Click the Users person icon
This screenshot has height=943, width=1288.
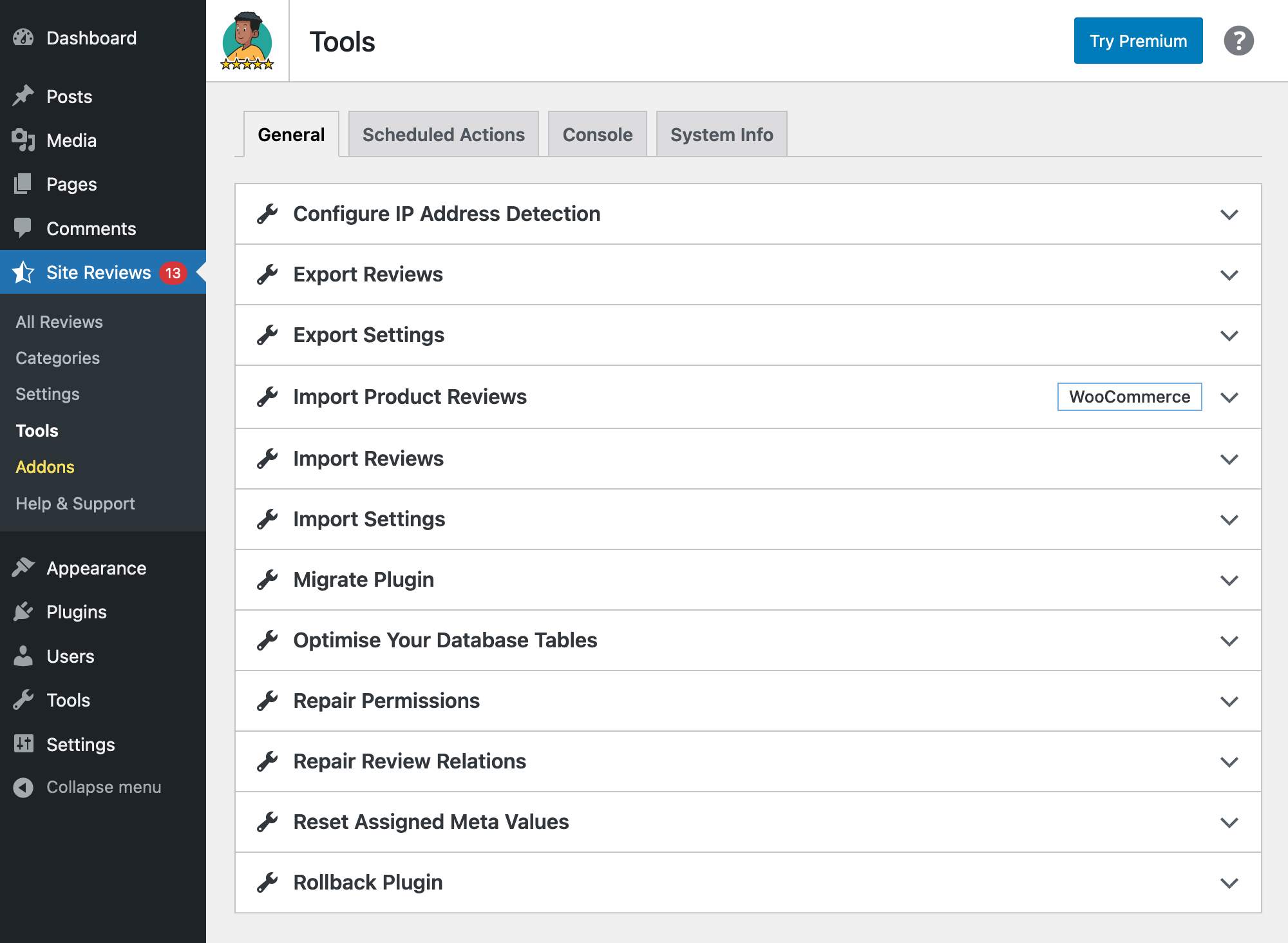(x=23, y=656)
